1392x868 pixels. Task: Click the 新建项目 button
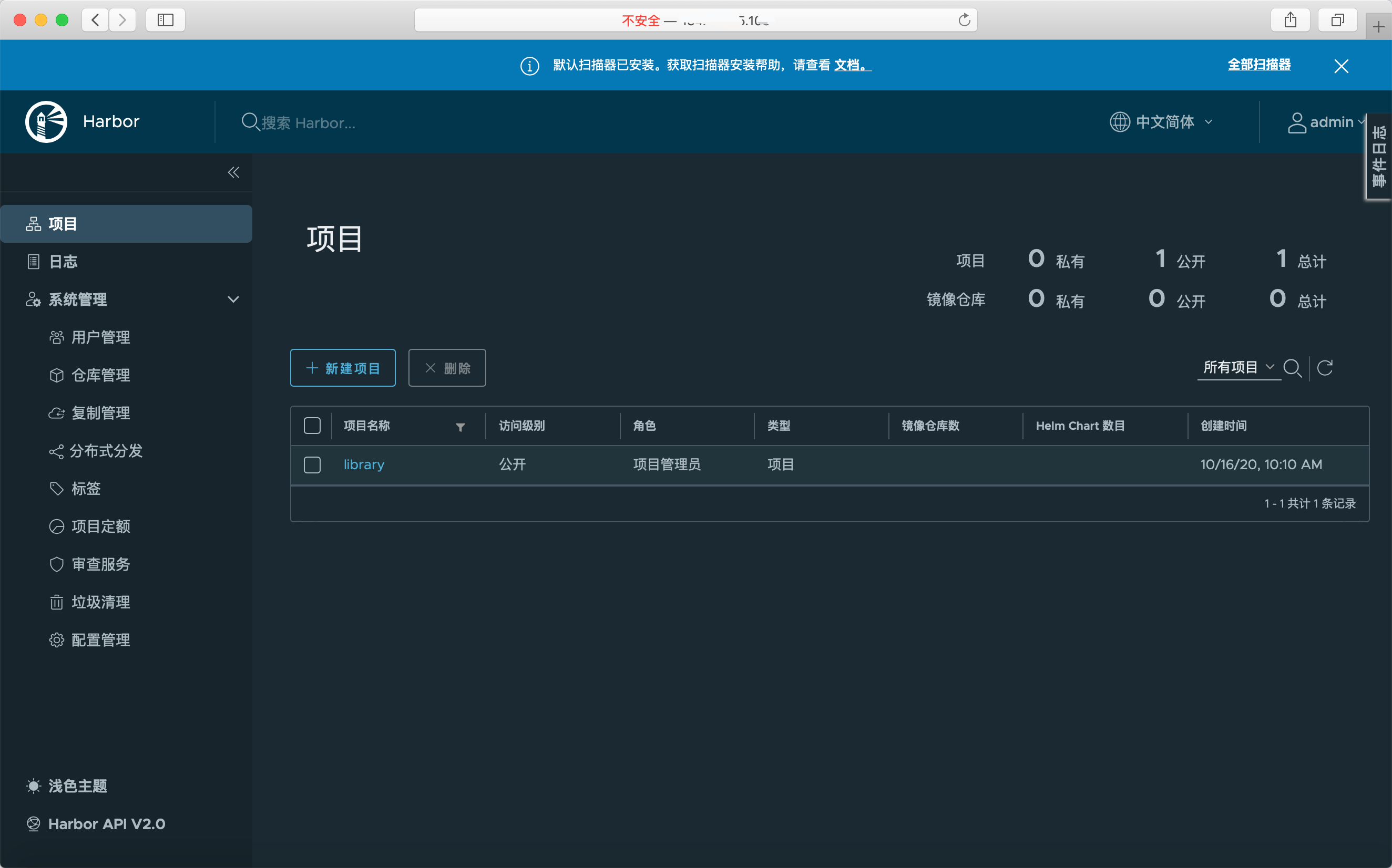[x=343, y=368]
